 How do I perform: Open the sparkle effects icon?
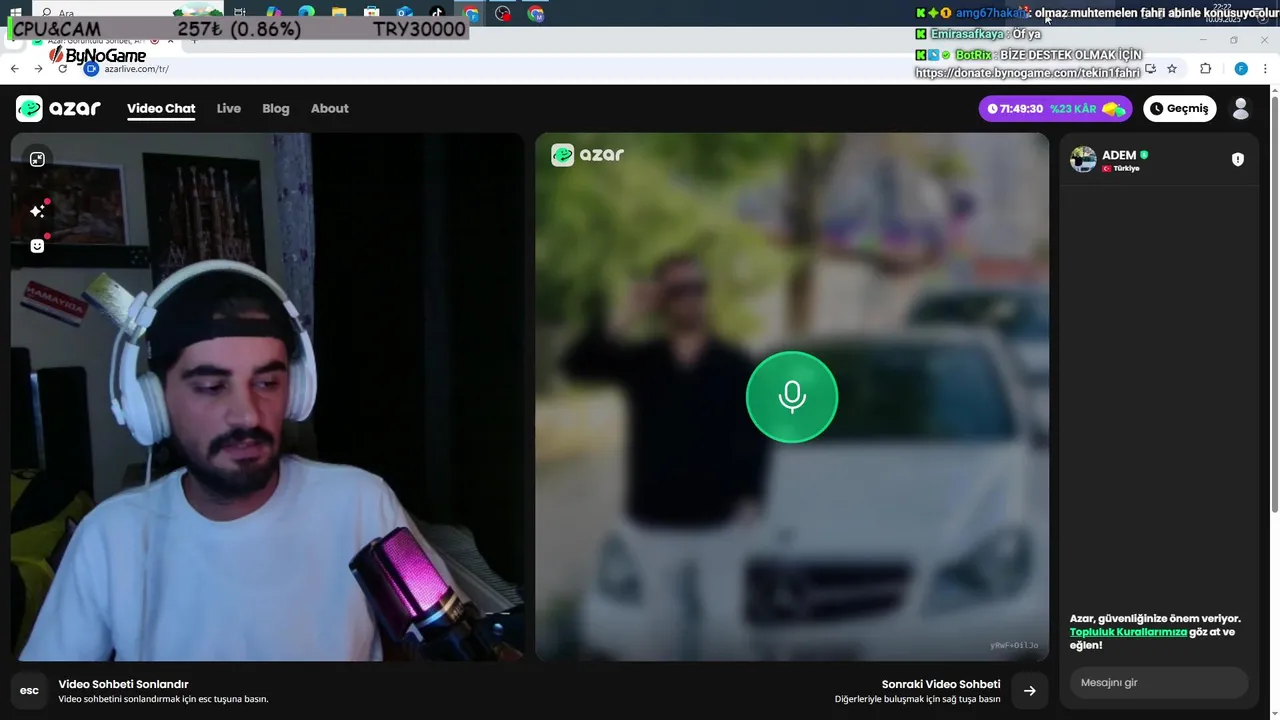[37, 211]
